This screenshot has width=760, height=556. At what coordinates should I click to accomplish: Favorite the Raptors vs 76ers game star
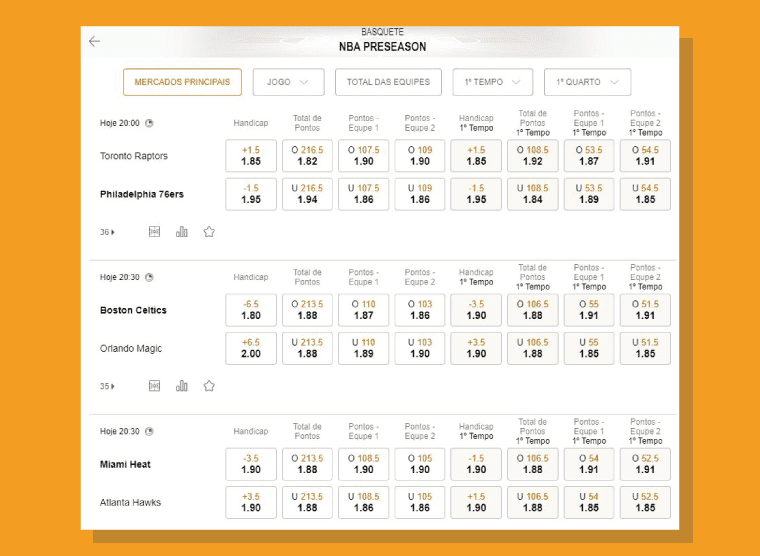[209, 232]
